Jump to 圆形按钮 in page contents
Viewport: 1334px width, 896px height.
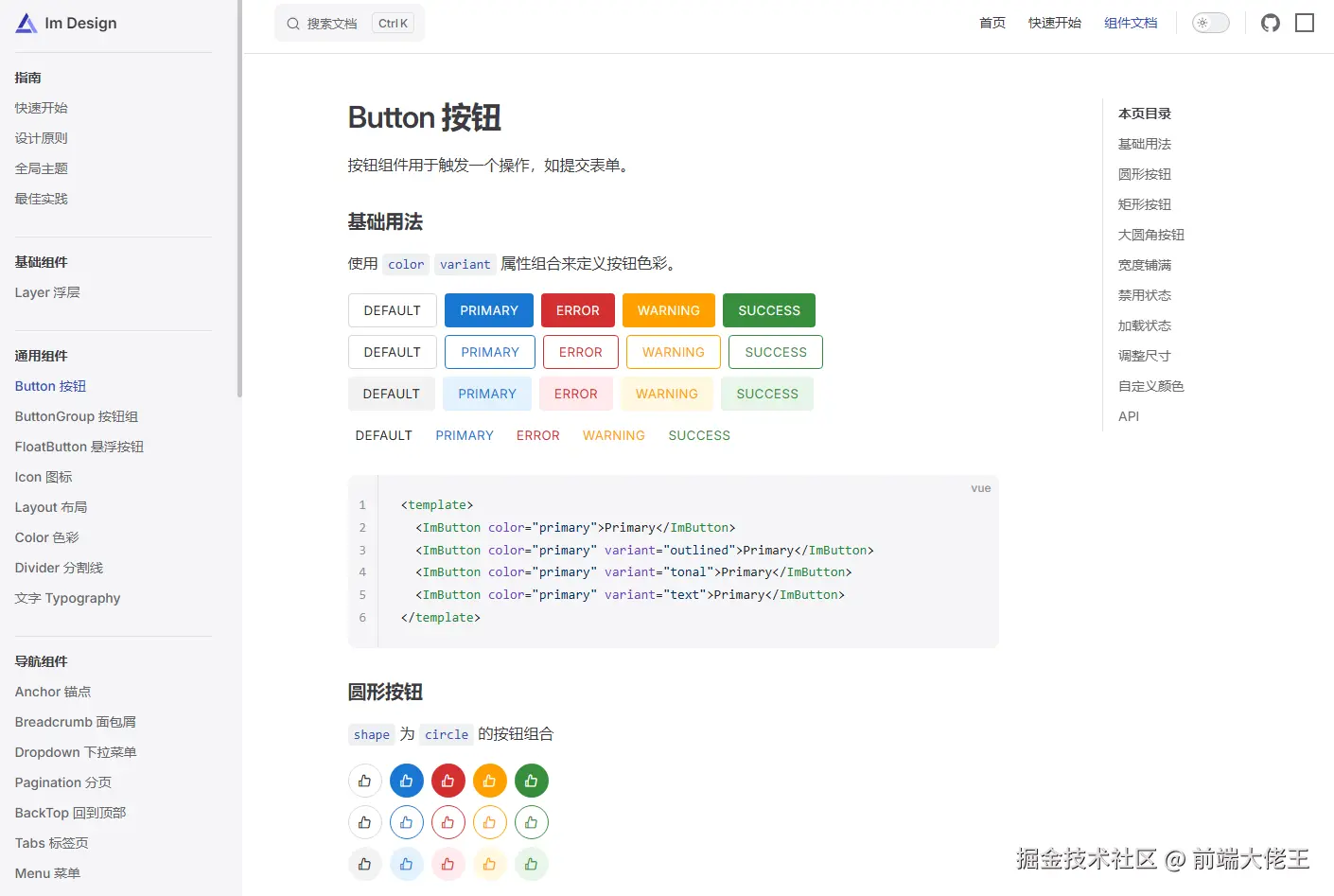click(x=1145, y=174)
